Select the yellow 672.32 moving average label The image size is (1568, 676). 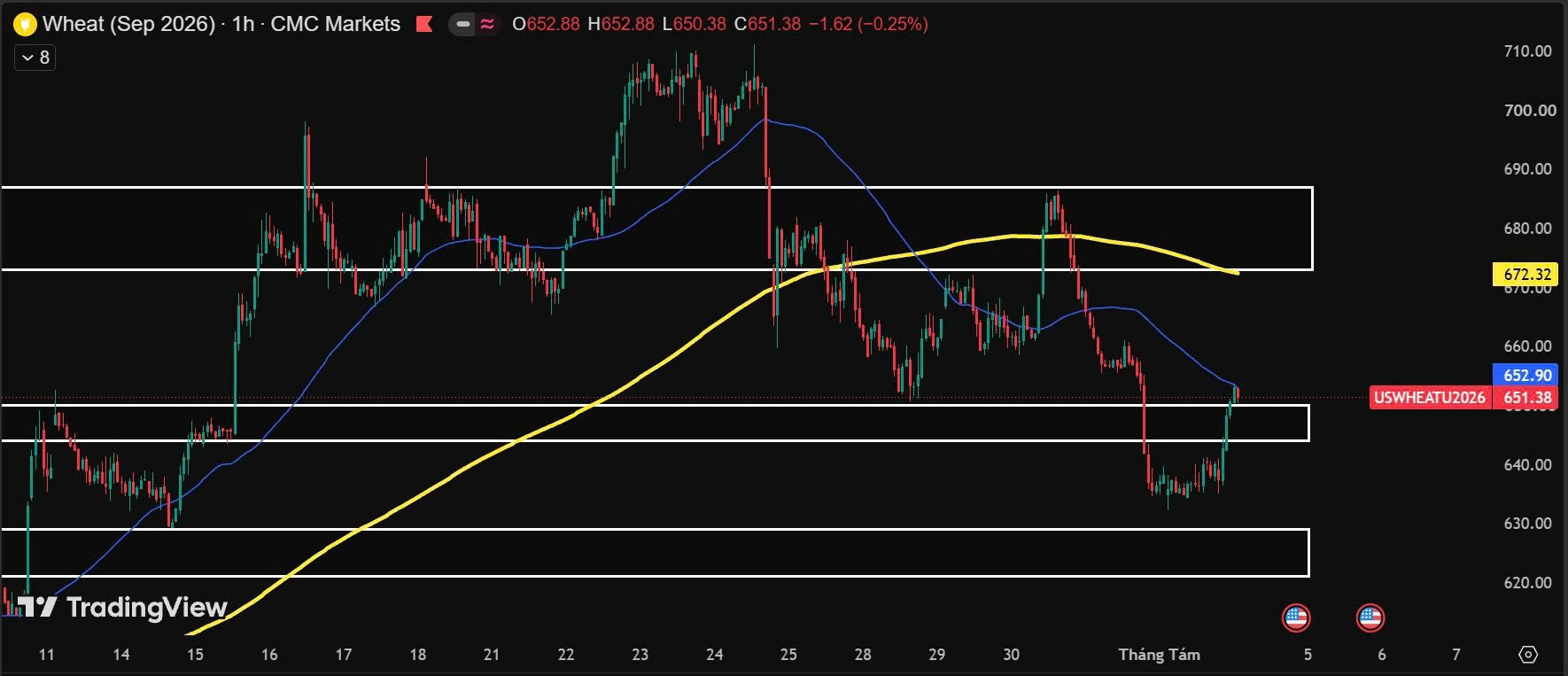coord(1525,275)
